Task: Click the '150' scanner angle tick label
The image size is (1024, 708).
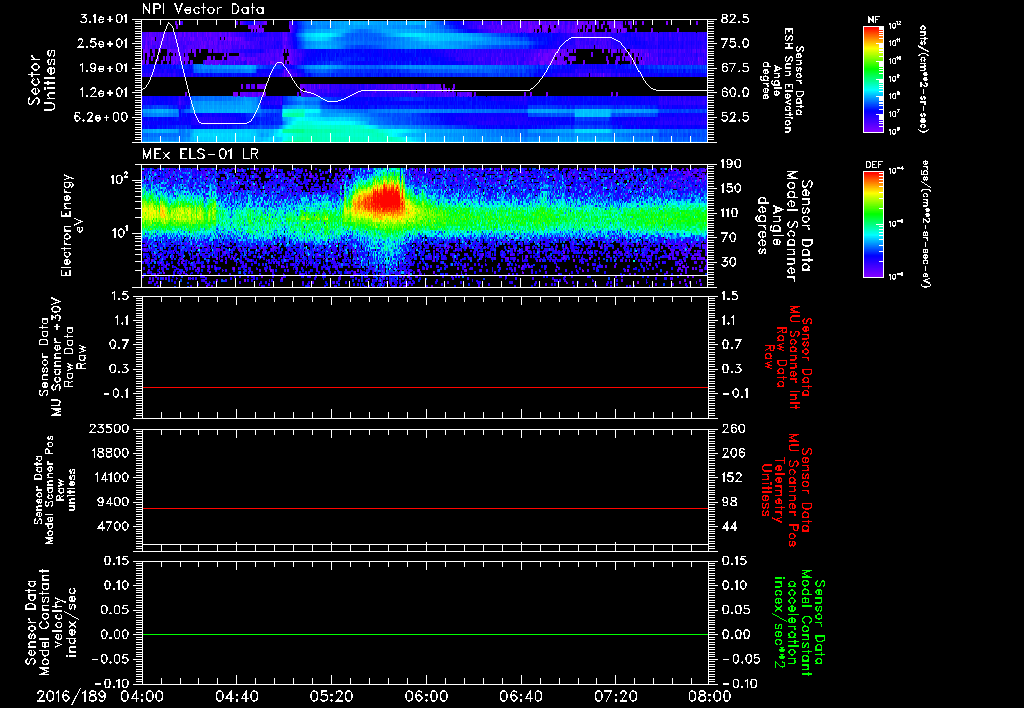Action: tap(733, 189)
